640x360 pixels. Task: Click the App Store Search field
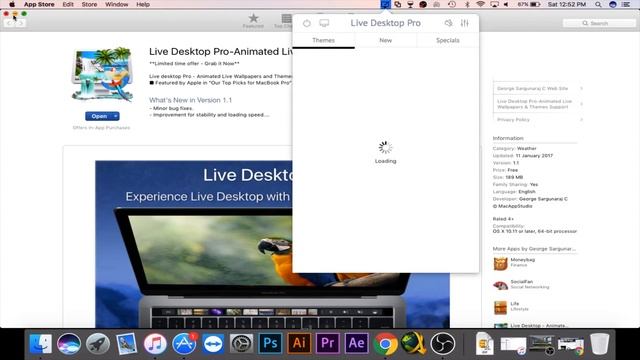coord(599,23)
